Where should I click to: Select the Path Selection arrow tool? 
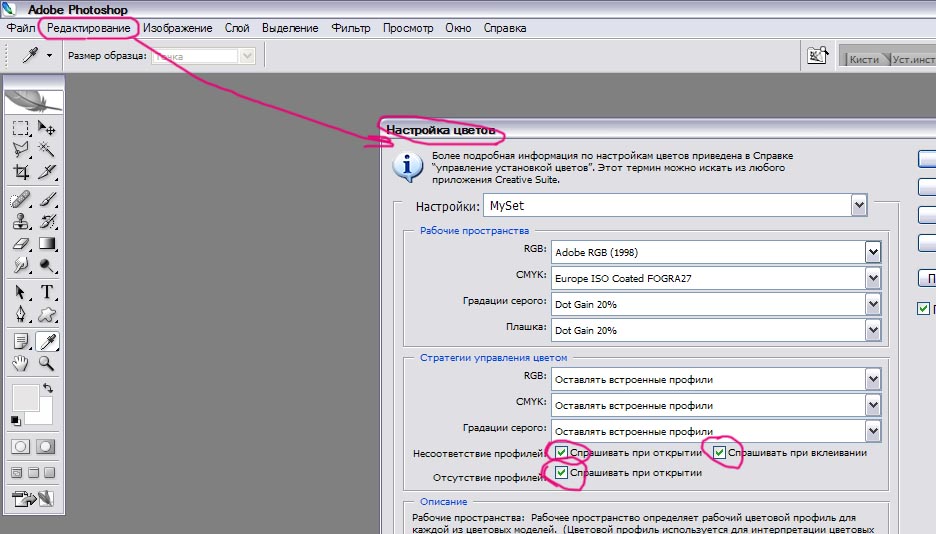point(20,292)
